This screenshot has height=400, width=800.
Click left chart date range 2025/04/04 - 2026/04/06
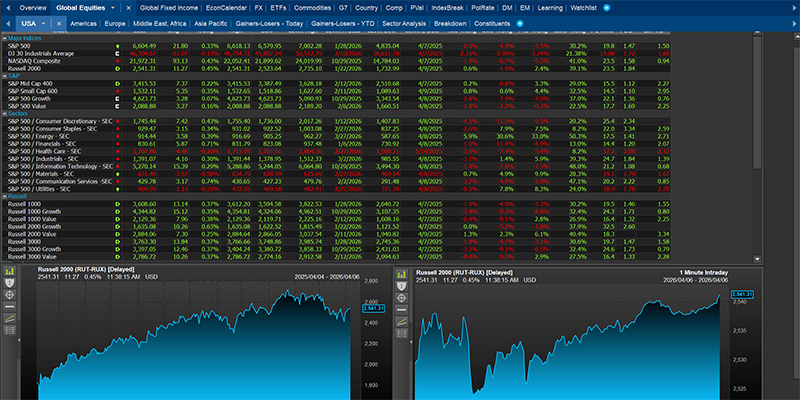click(x=327, y=277)
